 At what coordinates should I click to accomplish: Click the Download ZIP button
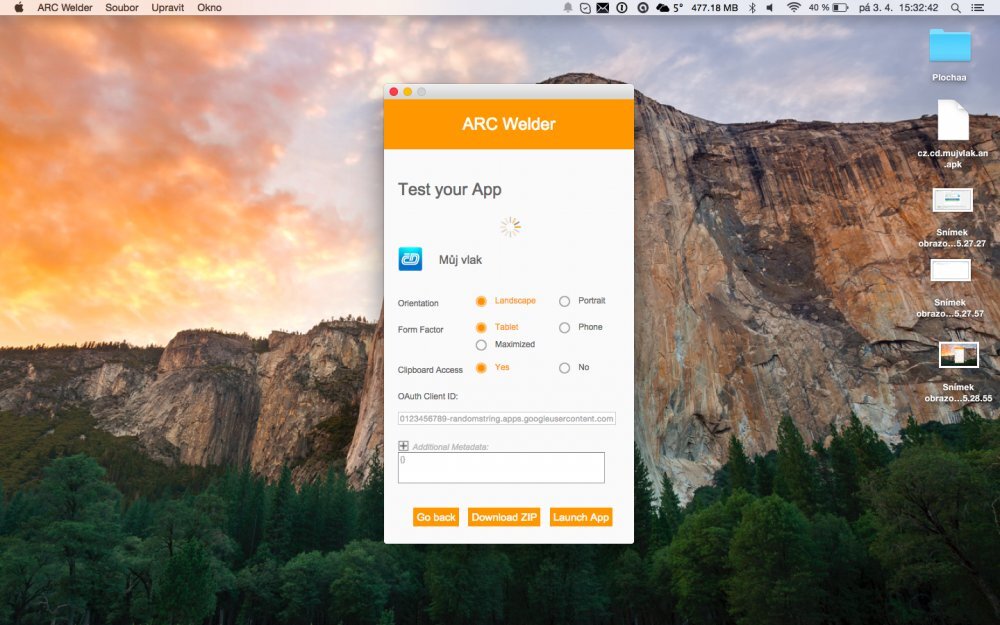(x=504, y=517)
